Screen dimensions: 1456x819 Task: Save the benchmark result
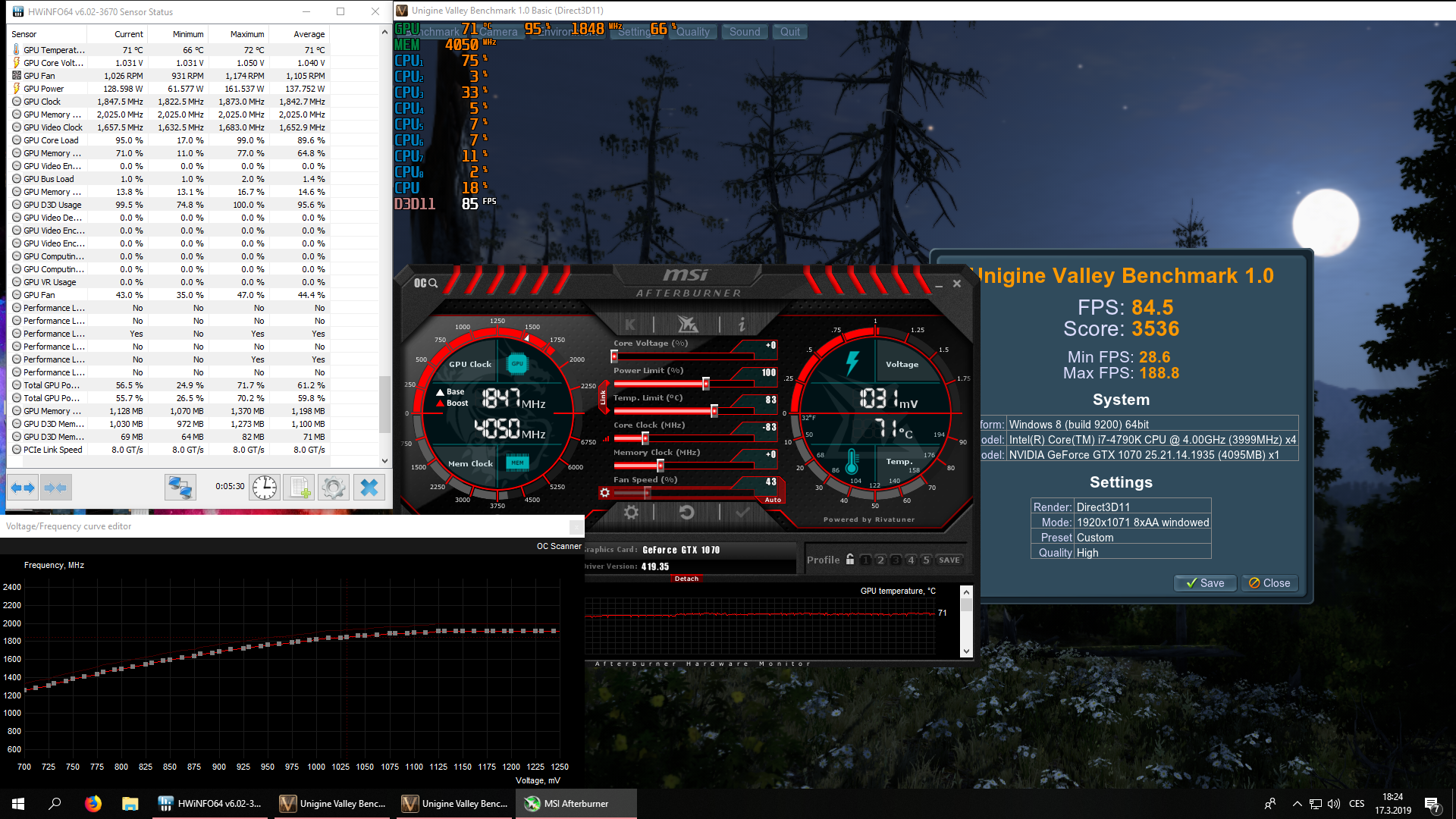pos(1204,583)
